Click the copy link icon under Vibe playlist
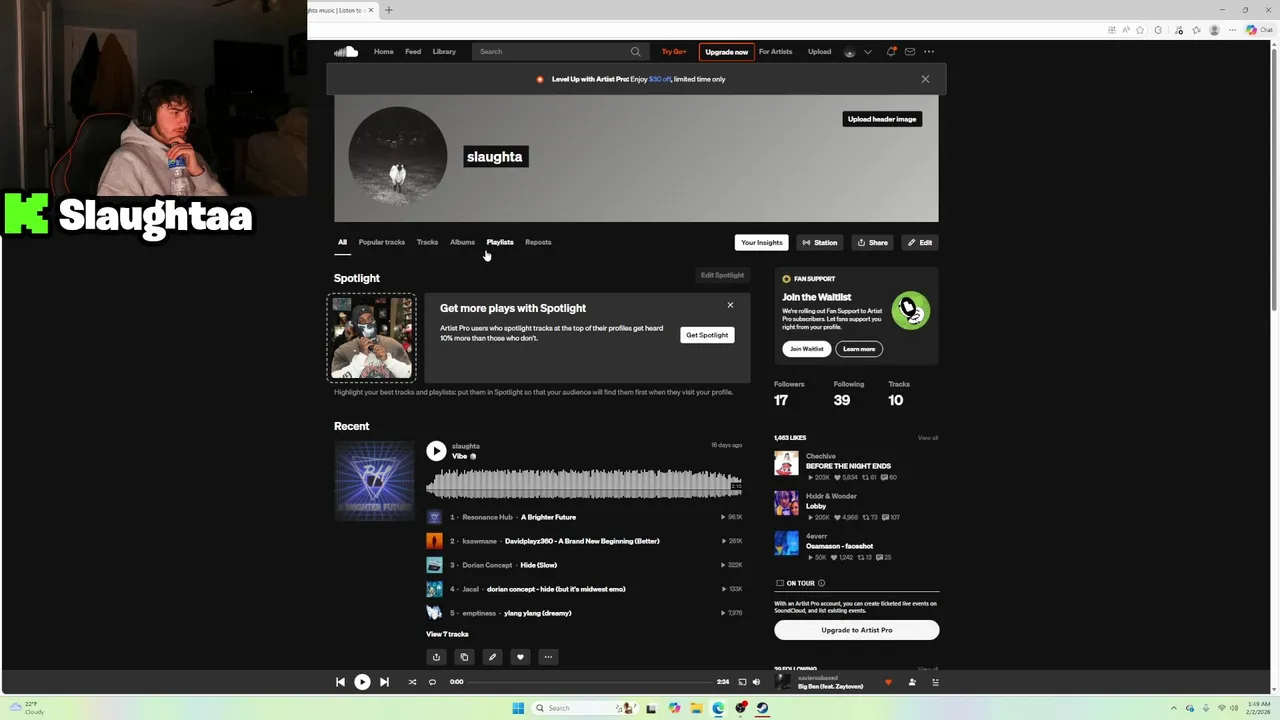 click(464, 657)
